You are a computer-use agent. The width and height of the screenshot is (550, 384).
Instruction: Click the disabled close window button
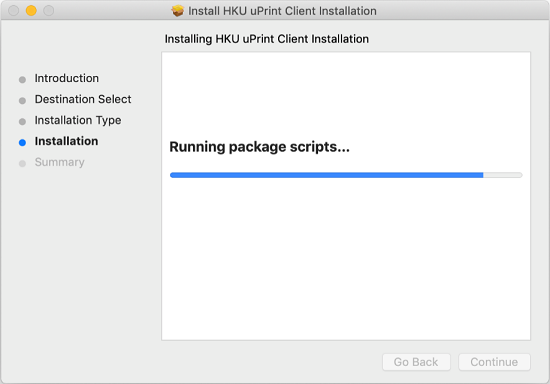point(14,11)
